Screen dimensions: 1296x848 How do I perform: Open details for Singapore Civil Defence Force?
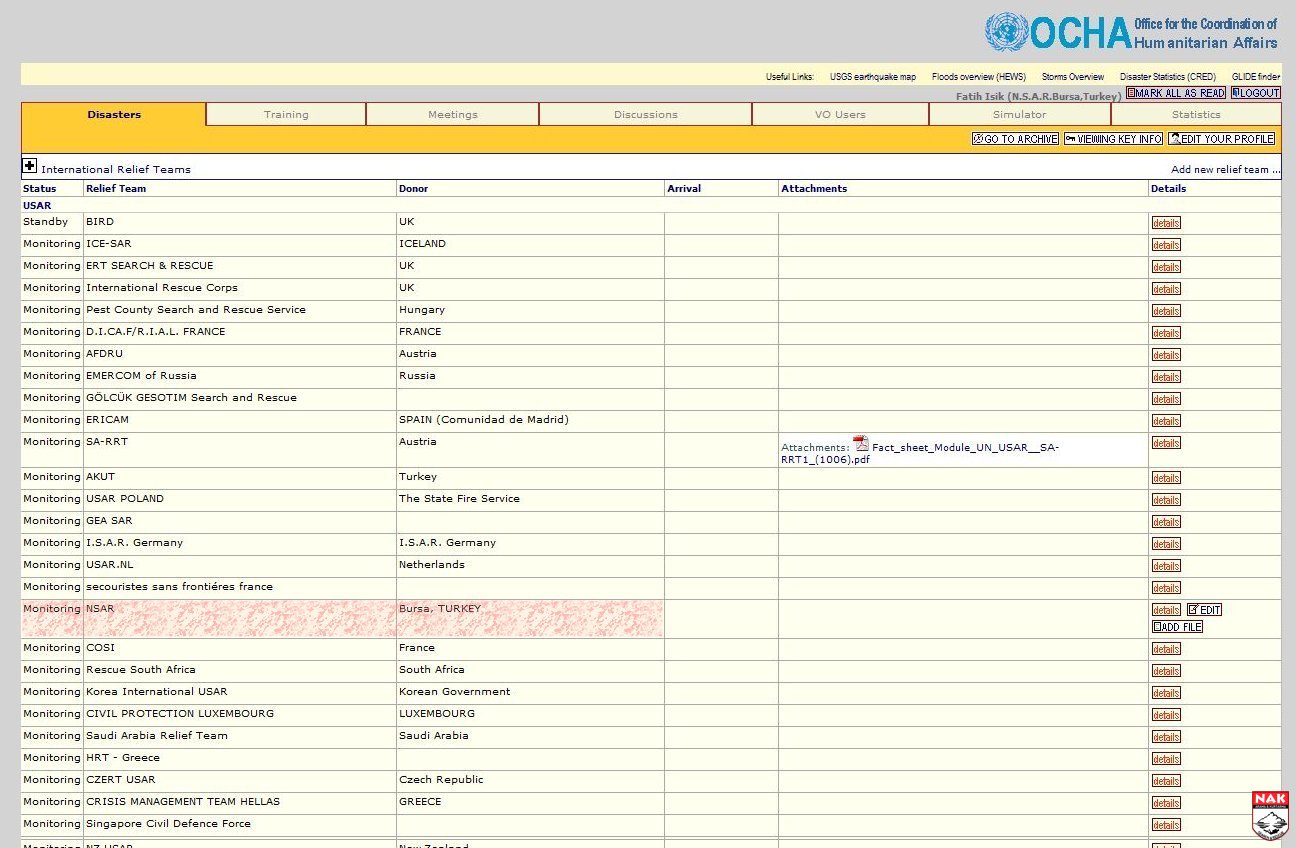1166,825
